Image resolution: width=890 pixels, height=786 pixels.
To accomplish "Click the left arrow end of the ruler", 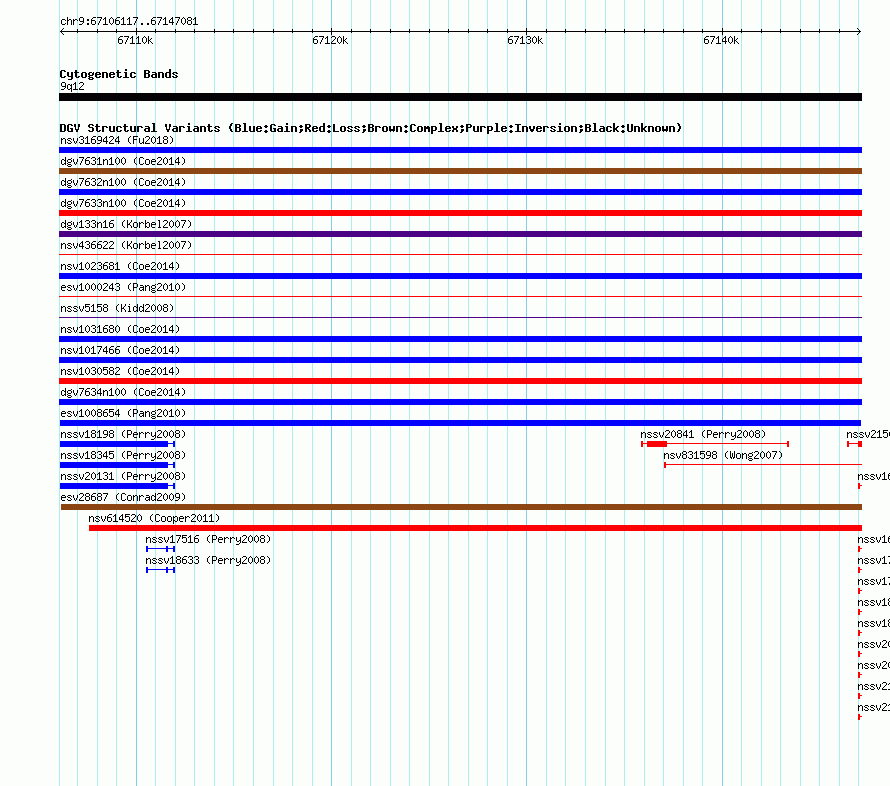I will (x=62, y=32).
